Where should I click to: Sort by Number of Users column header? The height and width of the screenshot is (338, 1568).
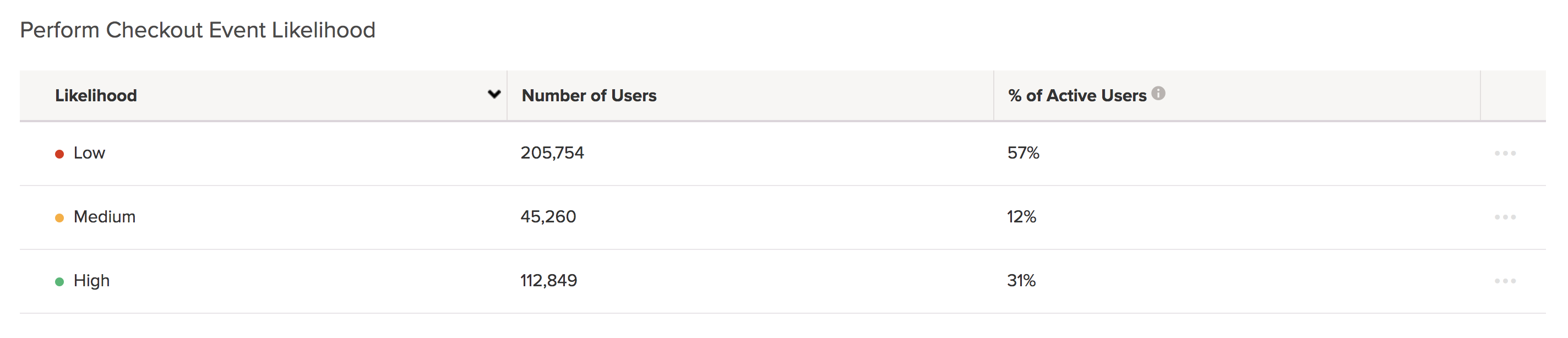589,96
